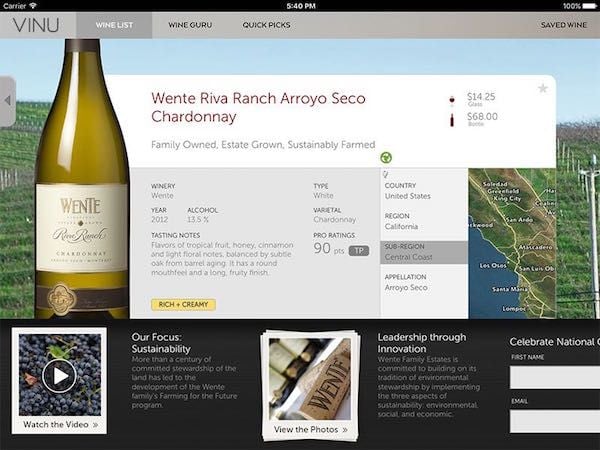Select the Appellation Arroyo Seco row
Screen dimensions: 600x450
pos(424,282)
